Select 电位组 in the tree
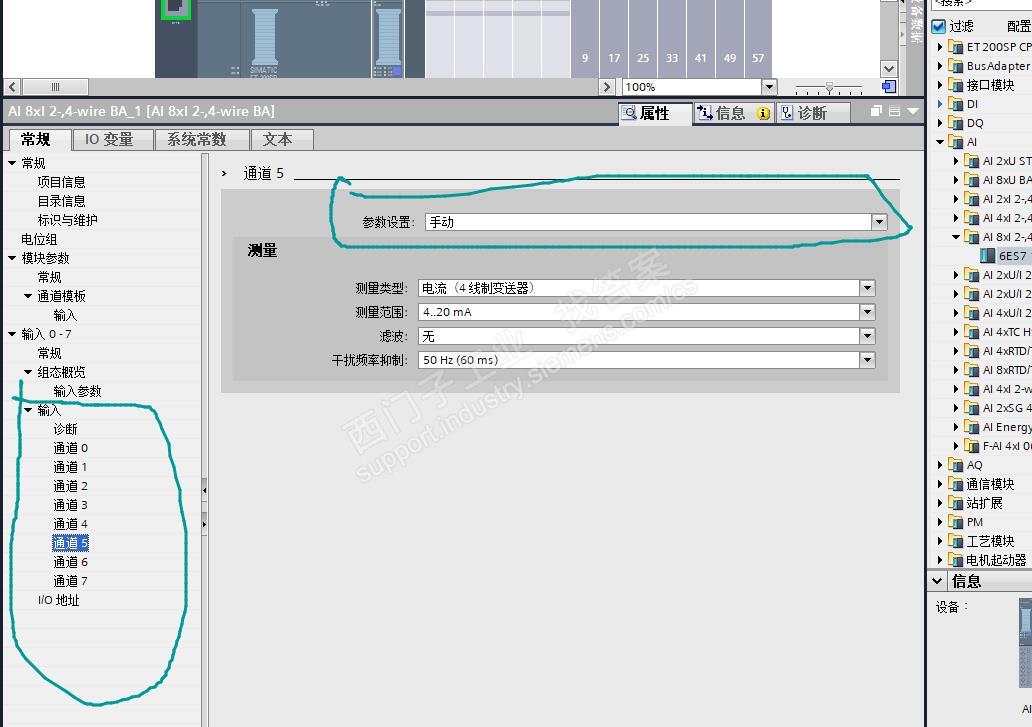The width and height of the screenshot is (1032, 727). coord(39,239)
